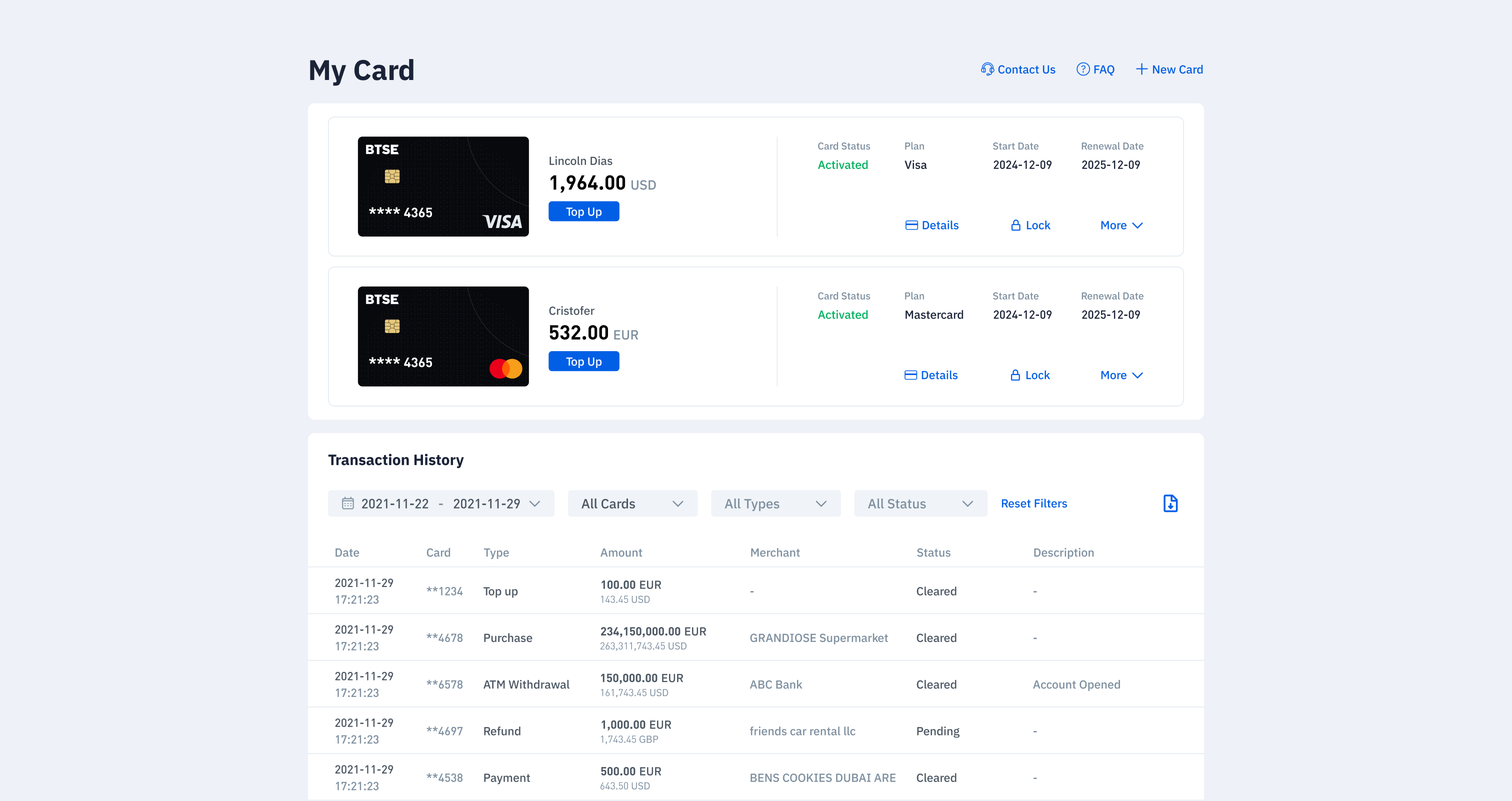Open the All Status filter dropdown
Screen dimensions: 1512x801
click(920, 503)
